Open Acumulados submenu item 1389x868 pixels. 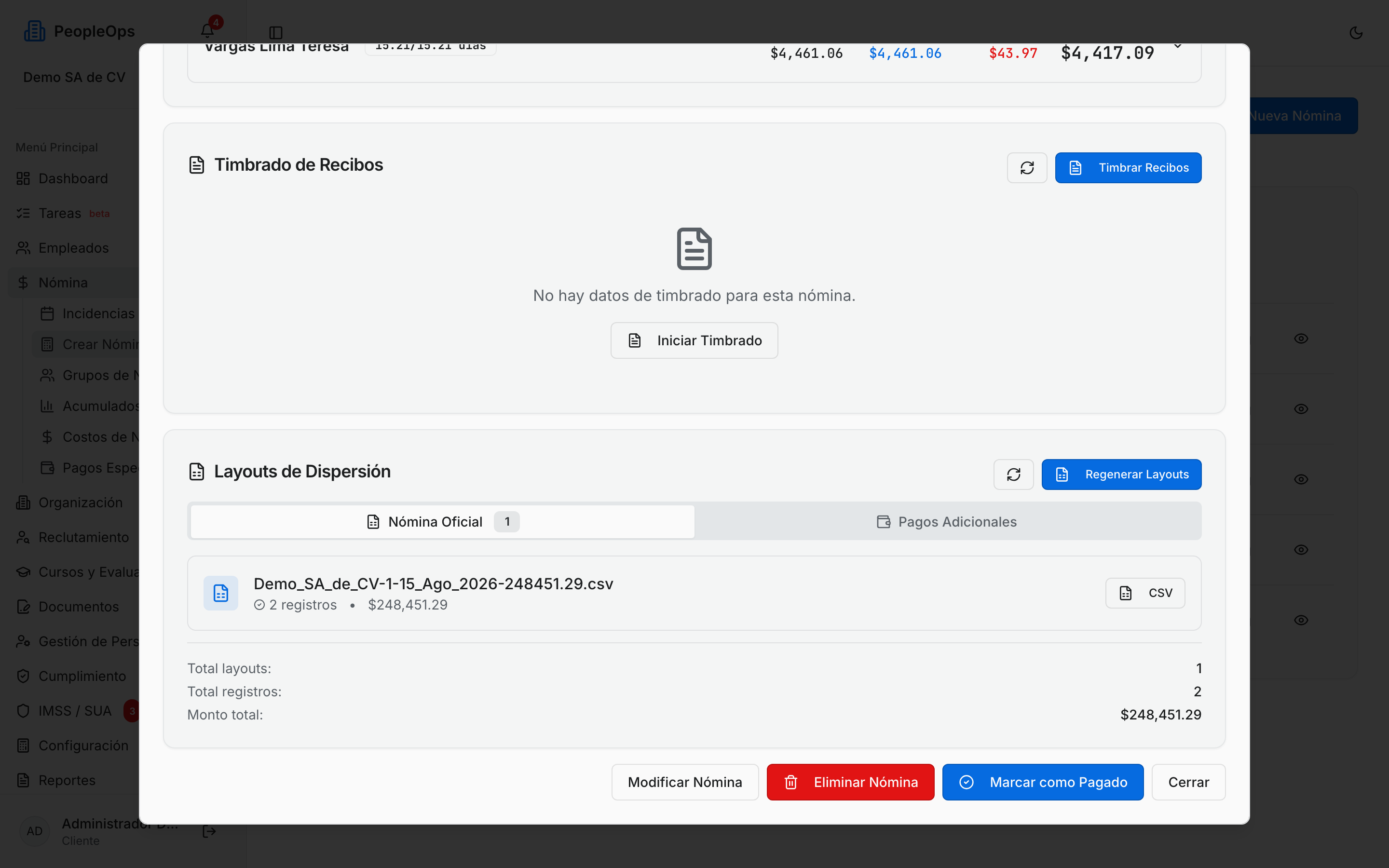point(86,406)
